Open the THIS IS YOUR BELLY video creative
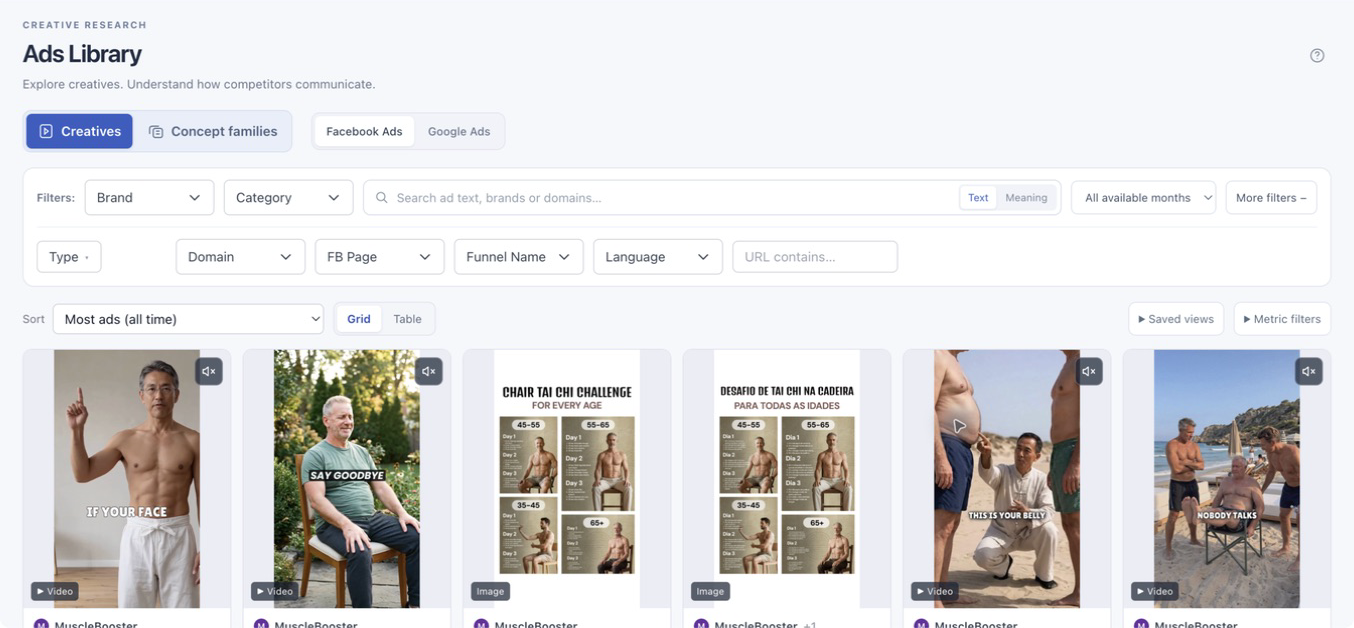This screenshot has height=628, width=1354. pos(1007,478)
